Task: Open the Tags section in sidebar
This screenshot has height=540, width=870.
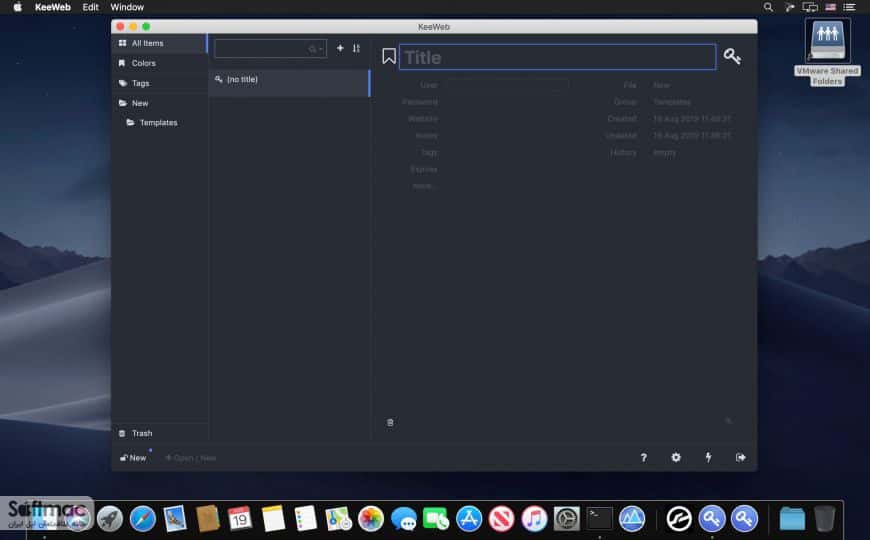Action: [x=159, y=83]
